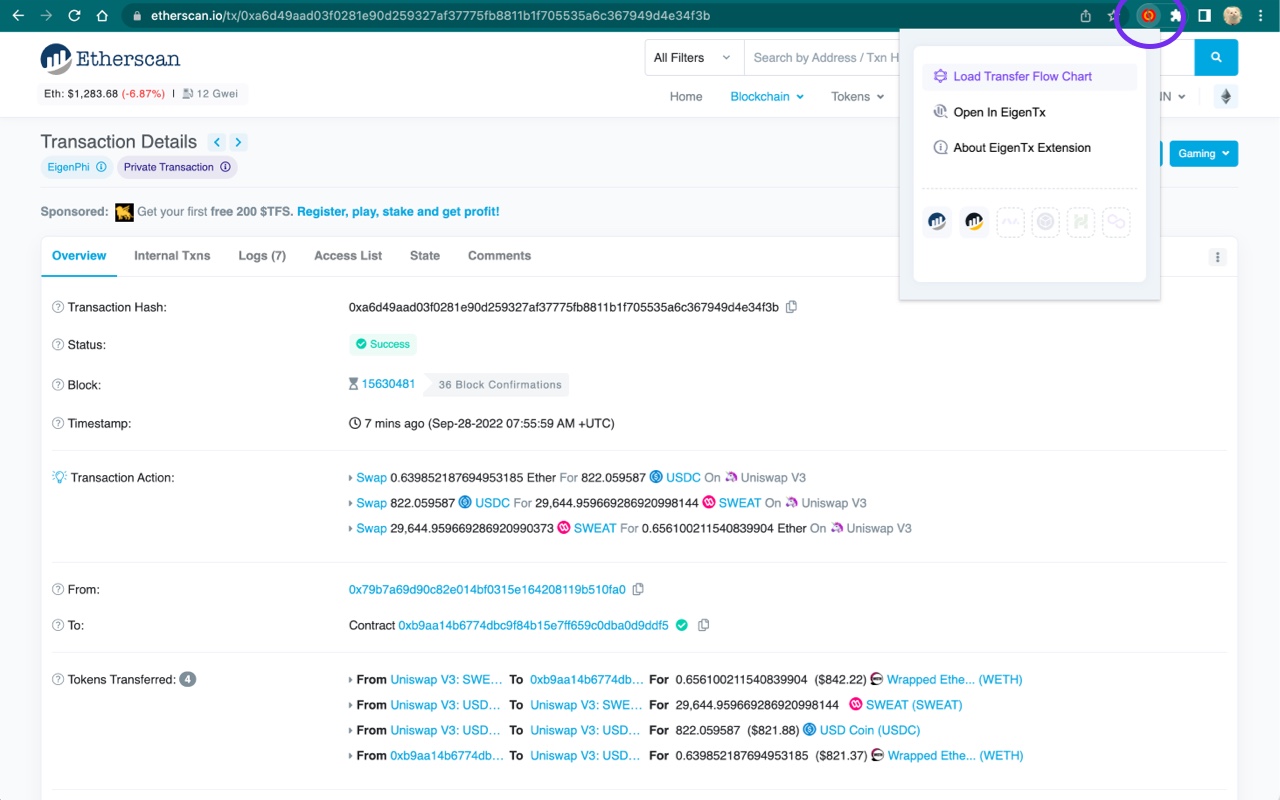
Task: Open browser Extensions puzzle icon
Action: (x=1176, y=16)
